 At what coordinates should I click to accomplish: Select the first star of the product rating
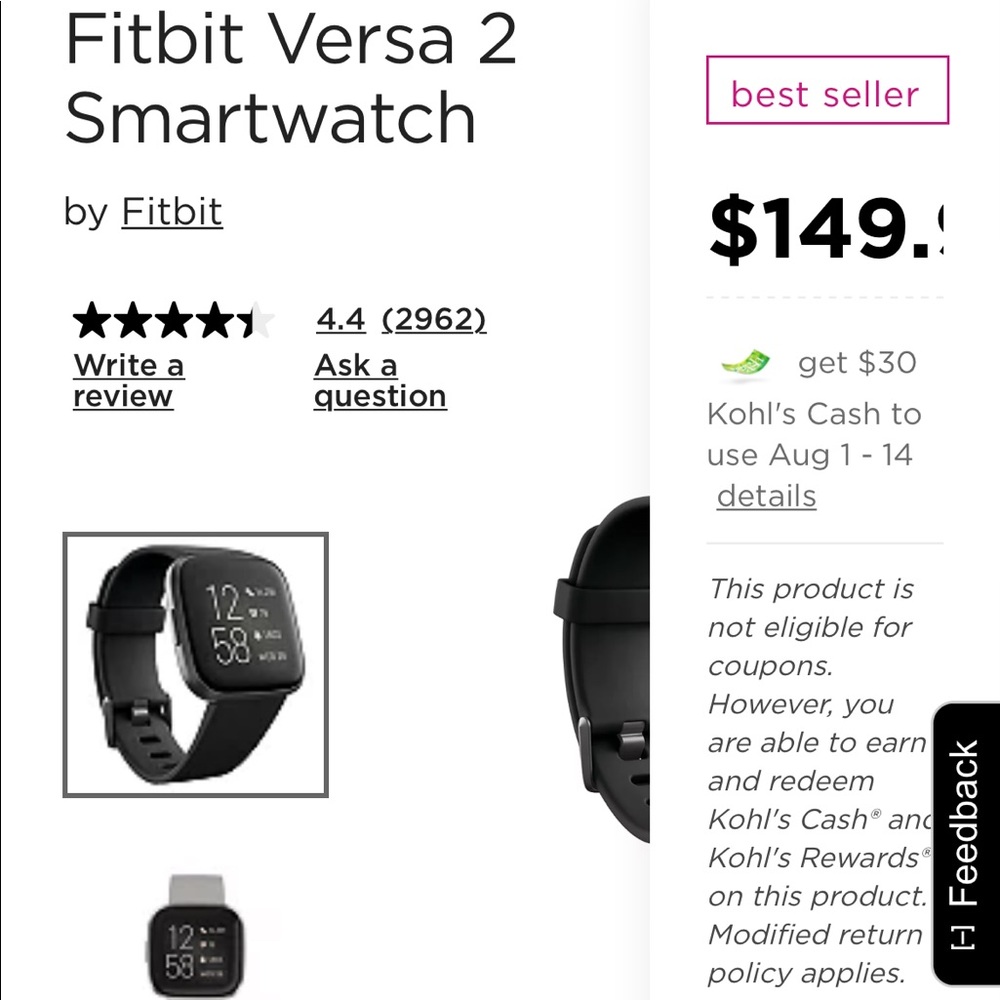(90, 320)
